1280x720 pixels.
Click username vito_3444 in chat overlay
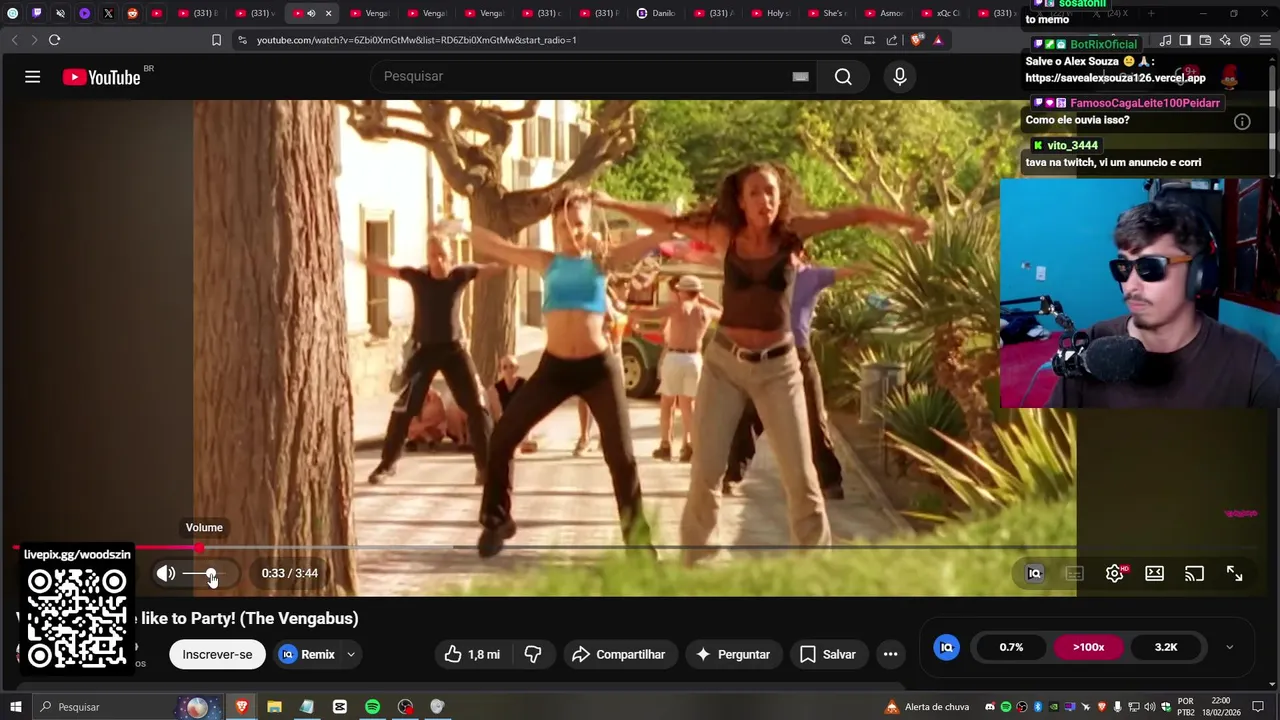coord(1072,146)
